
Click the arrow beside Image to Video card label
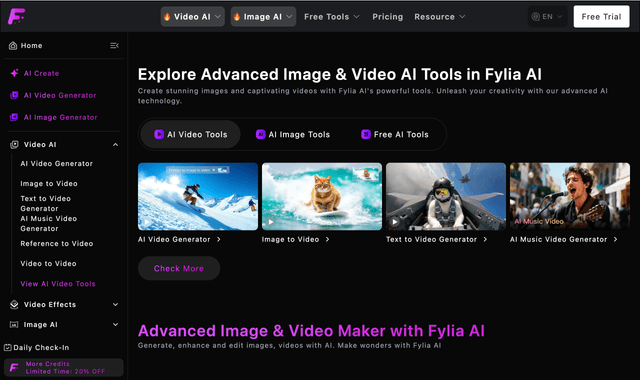point(327,240)
